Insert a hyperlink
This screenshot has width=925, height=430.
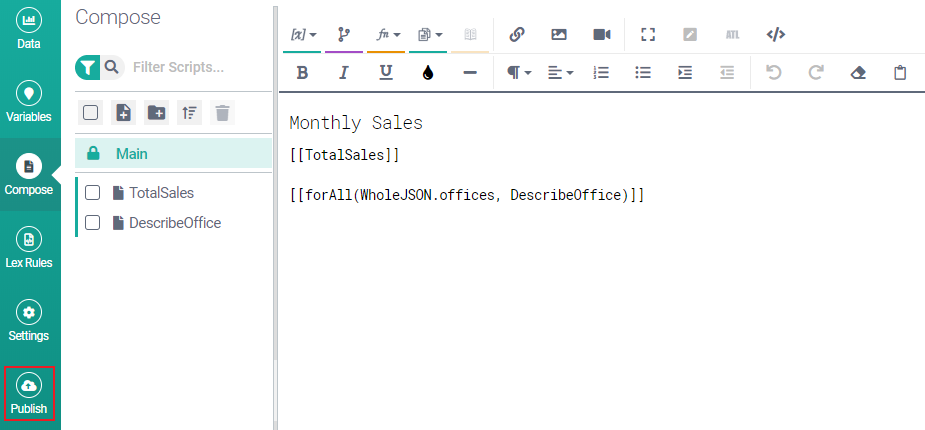pyautogui.click(x=517, y=35)
